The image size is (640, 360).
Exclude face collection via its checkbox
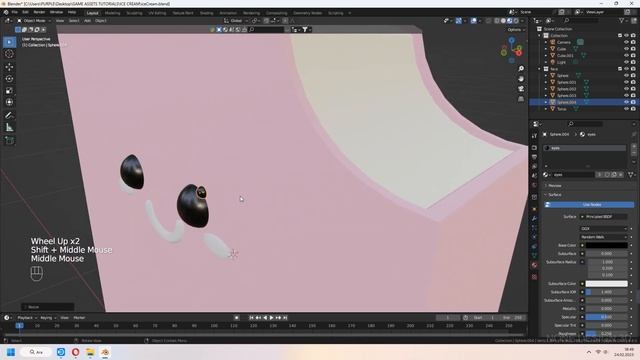[620, 69]
